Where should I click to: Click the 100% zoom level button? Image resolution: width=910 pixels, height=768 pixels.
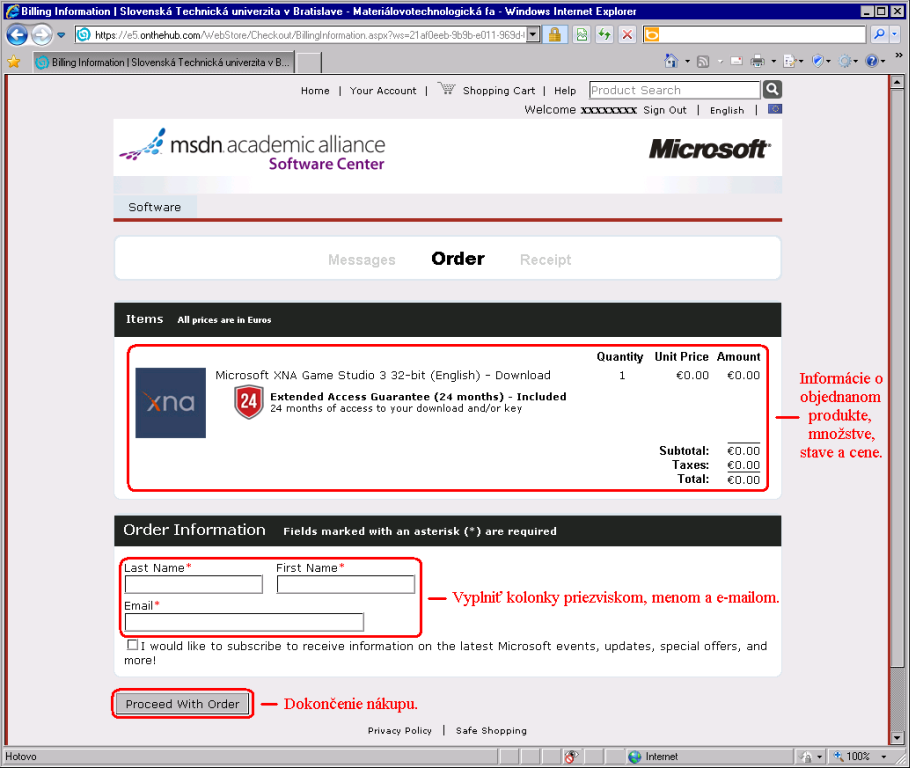(853, 757)
